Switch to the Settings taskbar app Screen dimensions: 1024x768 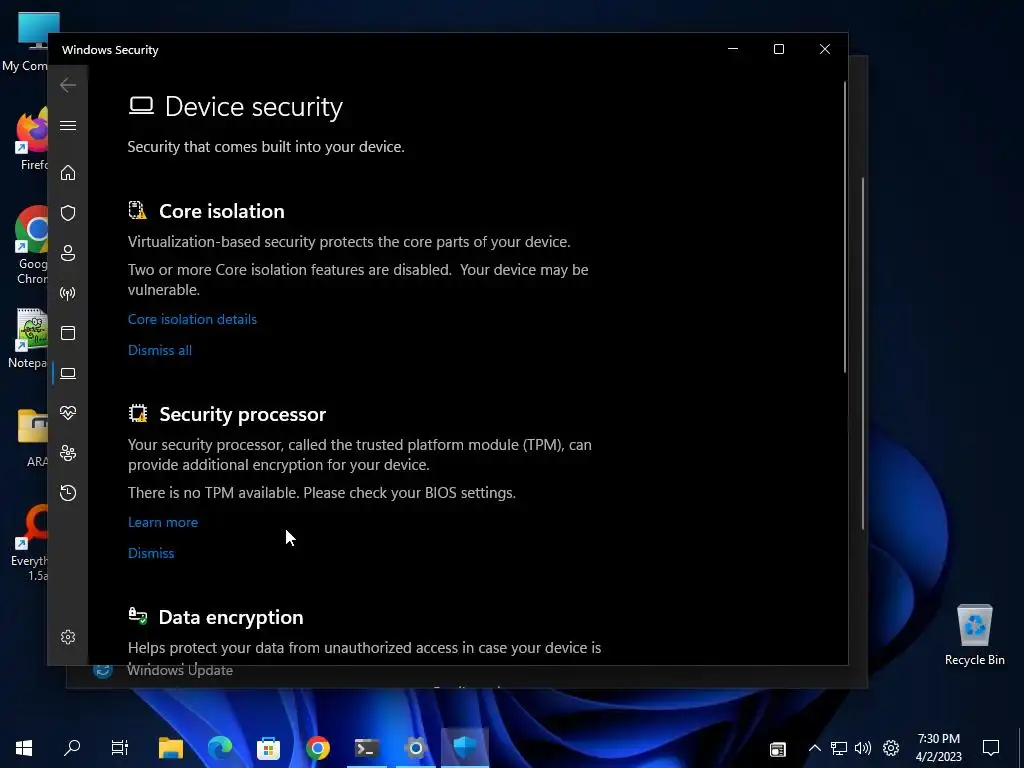415,747
